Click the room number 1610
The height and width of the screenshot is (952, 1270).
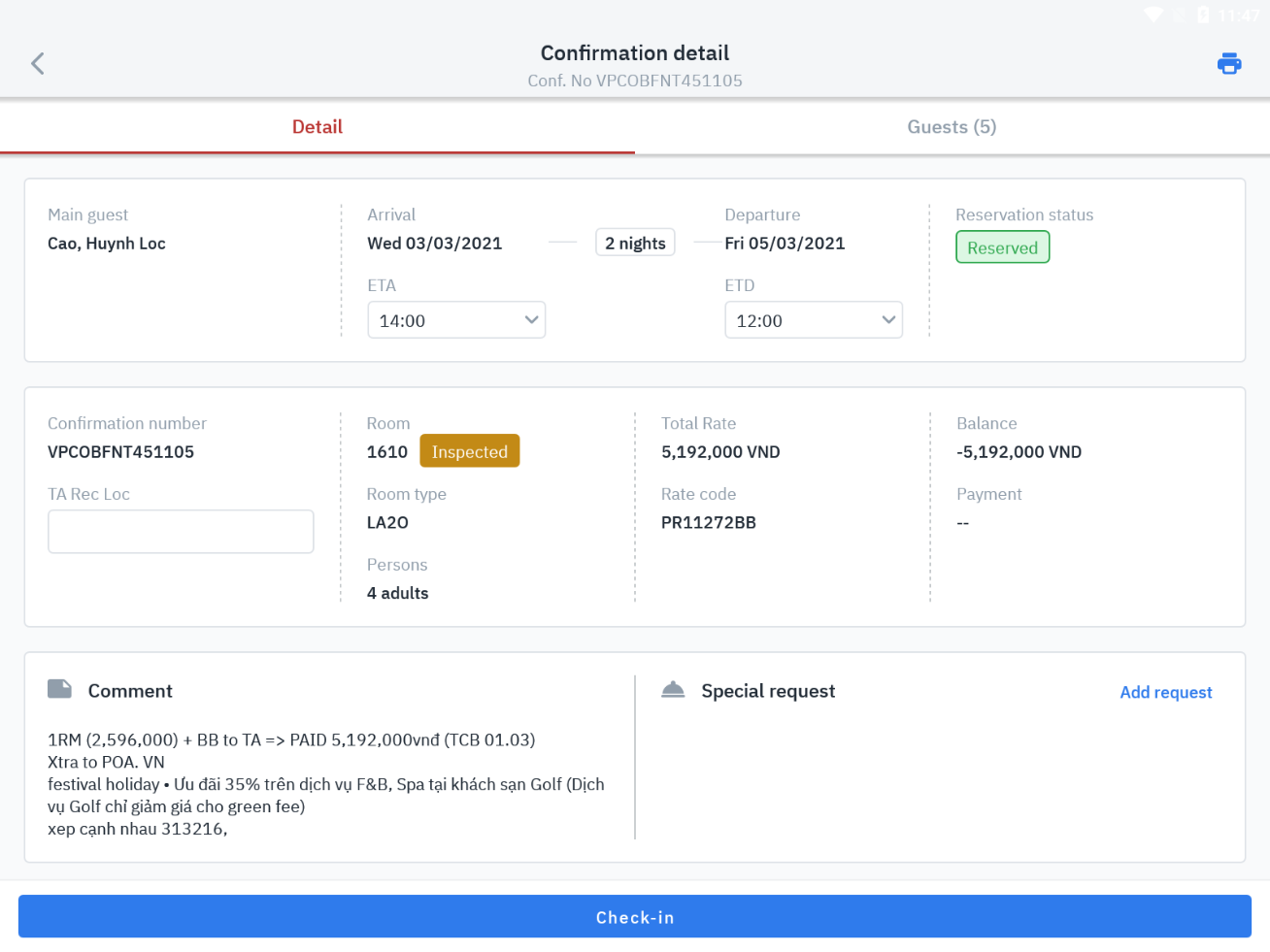386,452
